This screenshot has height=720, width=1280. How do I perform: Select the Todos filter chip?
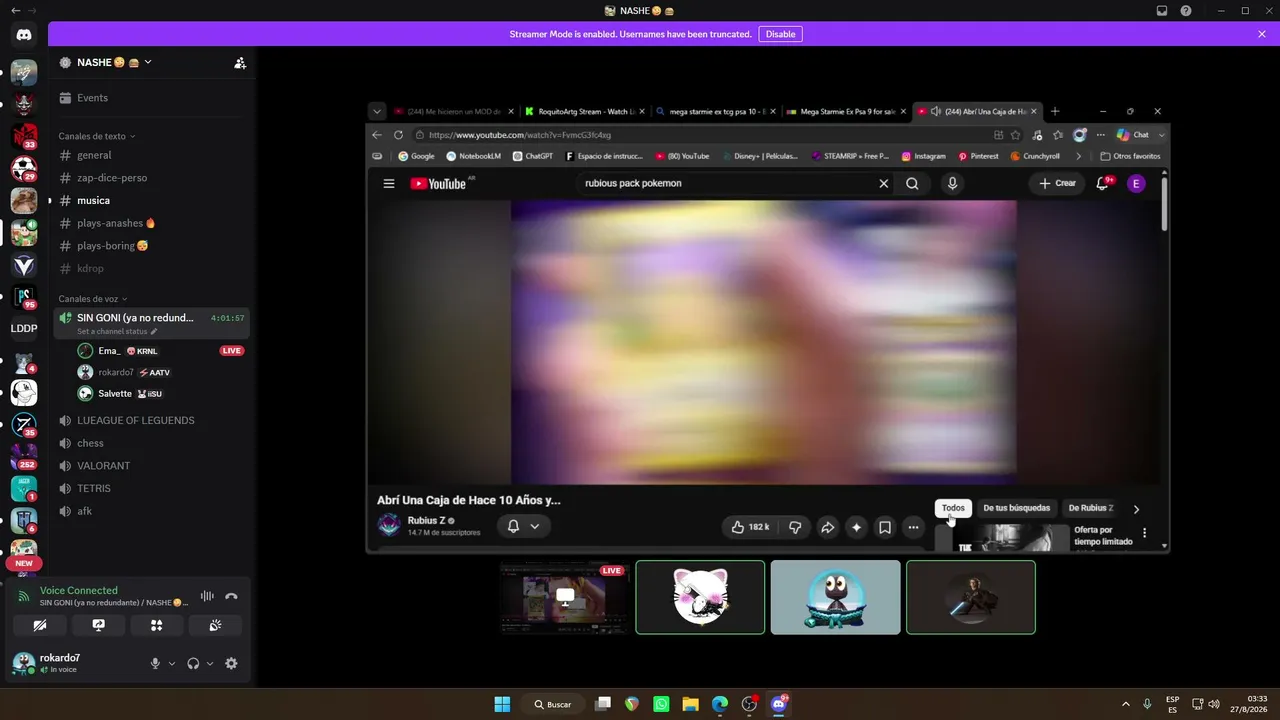tap(953, 508)
